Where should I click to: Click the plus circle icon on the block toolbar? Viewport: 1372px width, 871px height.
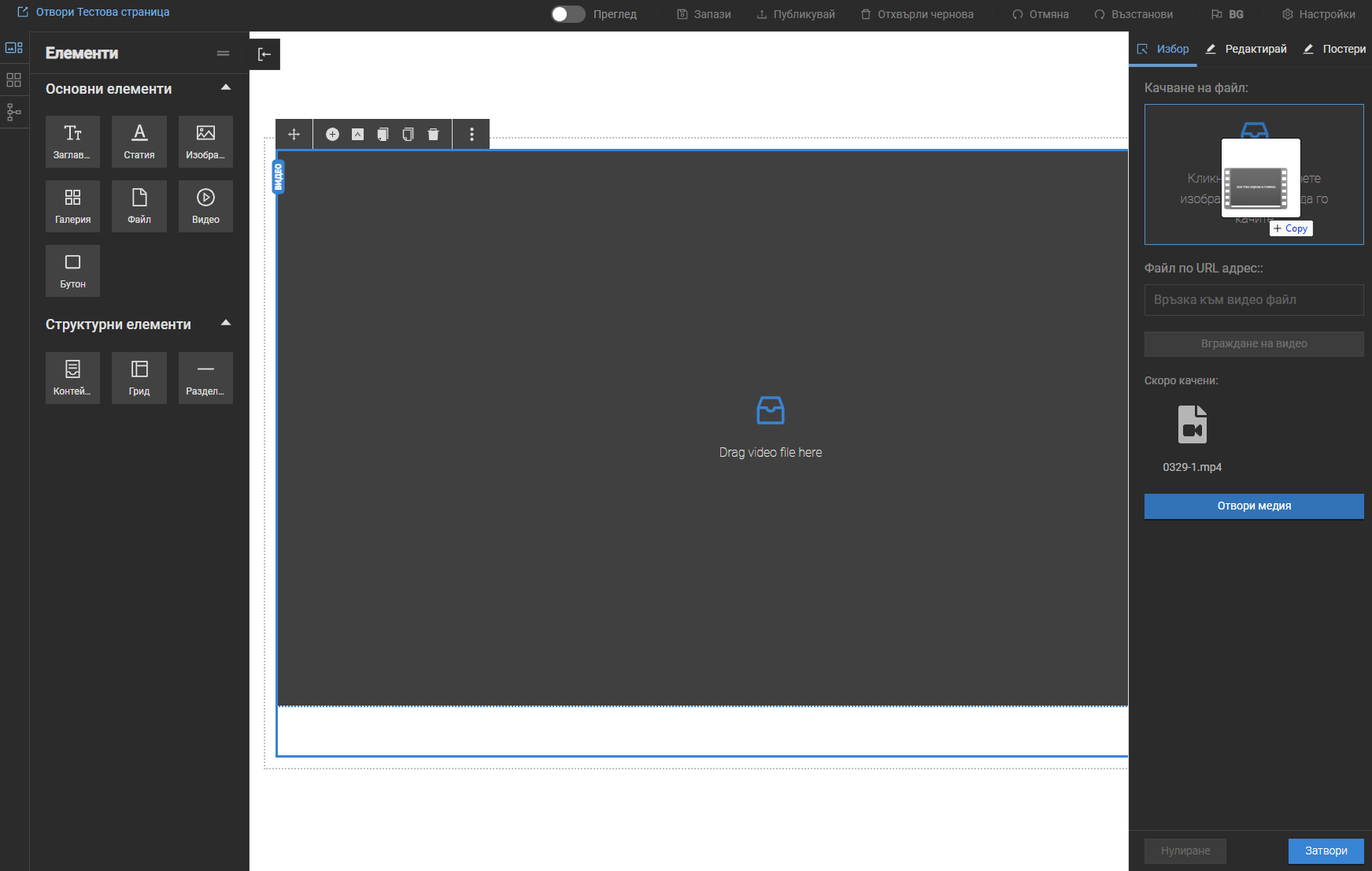[x=332, y=135]
